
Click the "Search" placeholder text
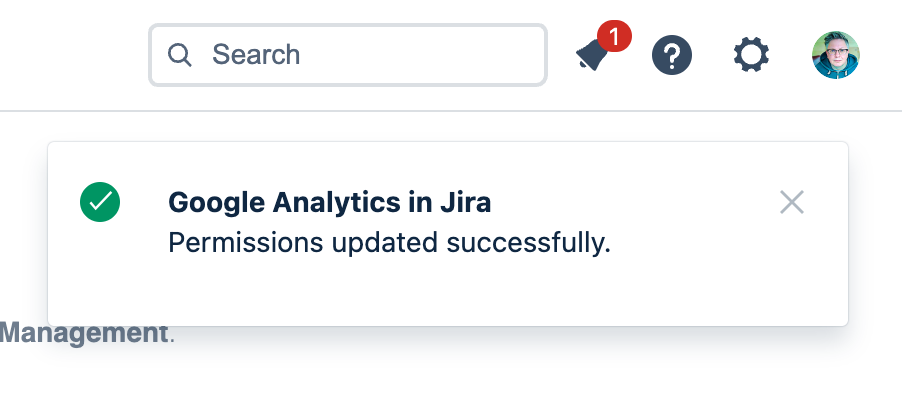pos(256,54)
